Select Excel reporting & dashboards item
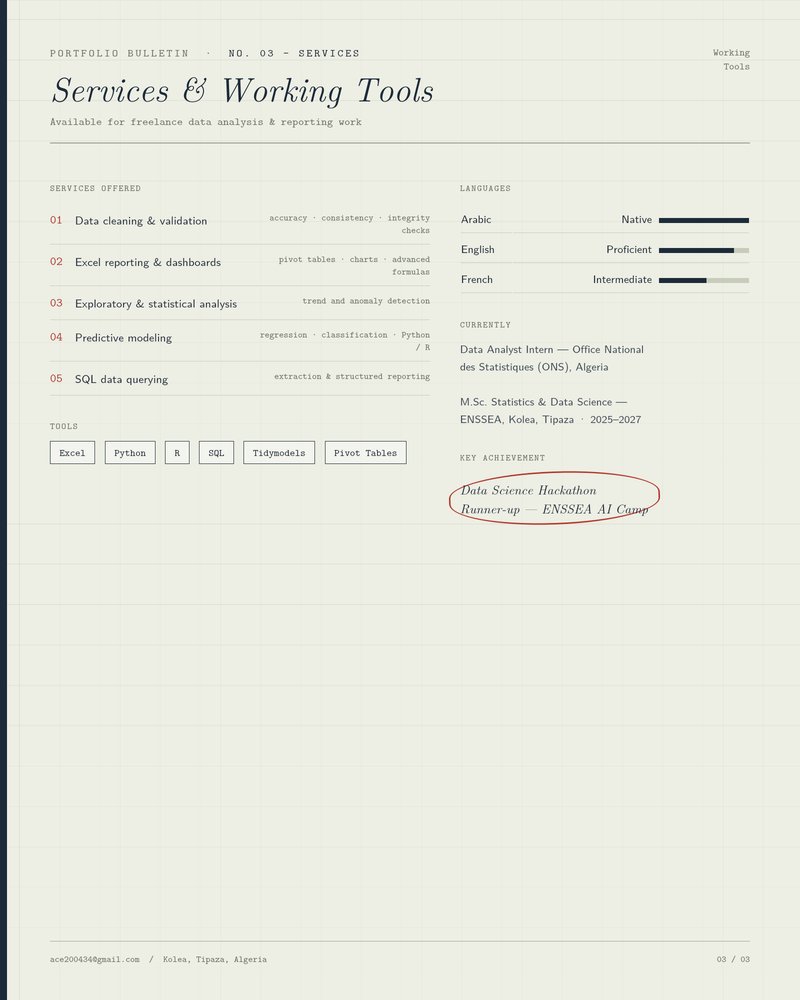Viewport: 800px width, 1000px height. 240,265
